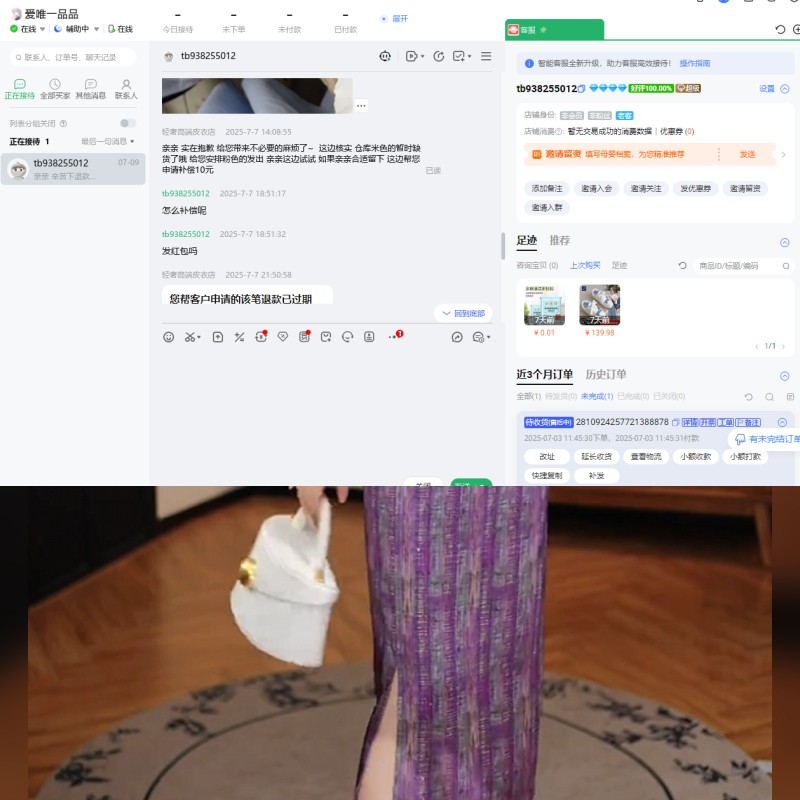Viewport: 800px width, 800px height.
Task: Toggle the 列表分组关闭 switch
Action: 128,123
